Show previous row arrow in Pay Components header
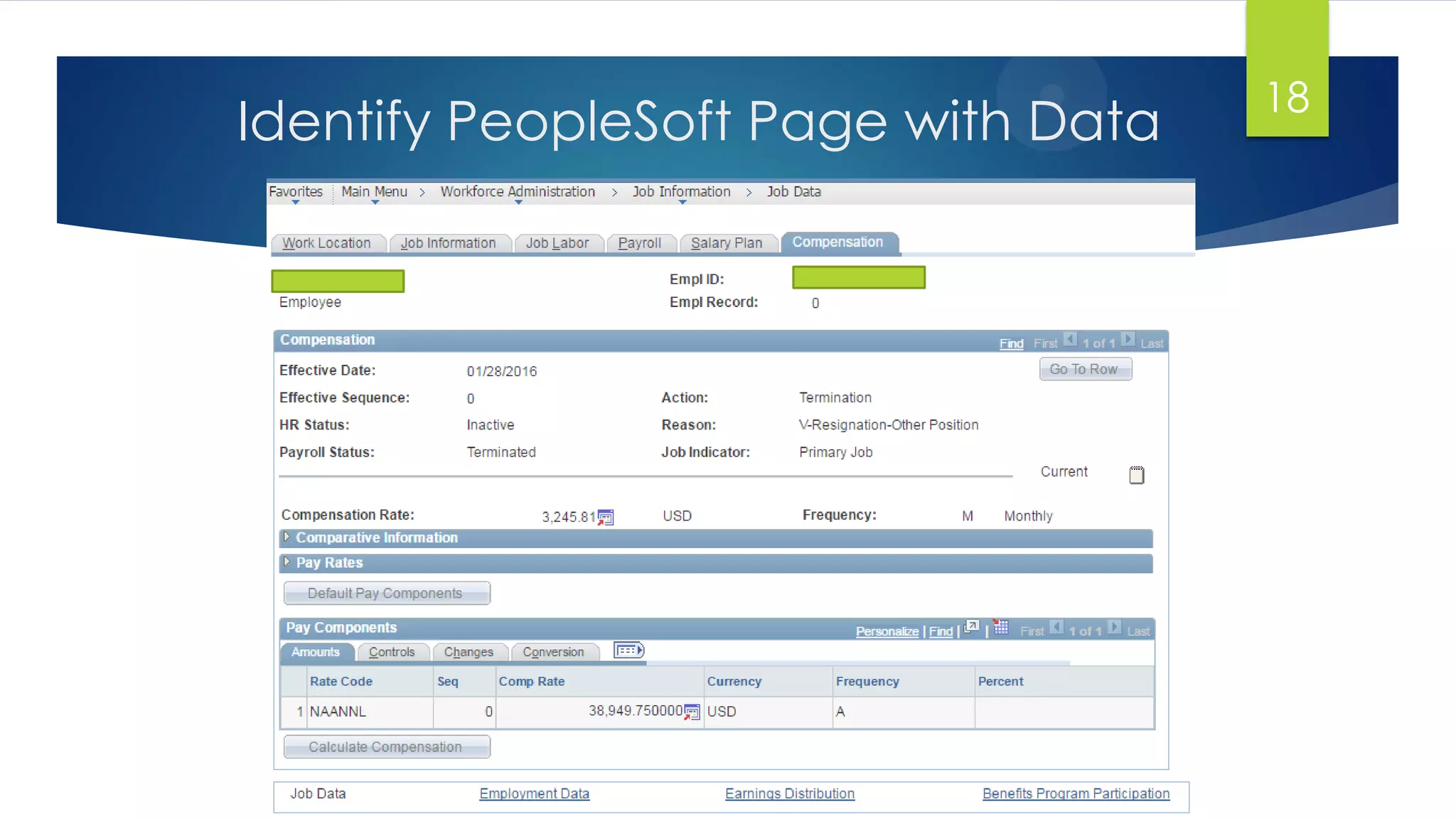 1056,627
